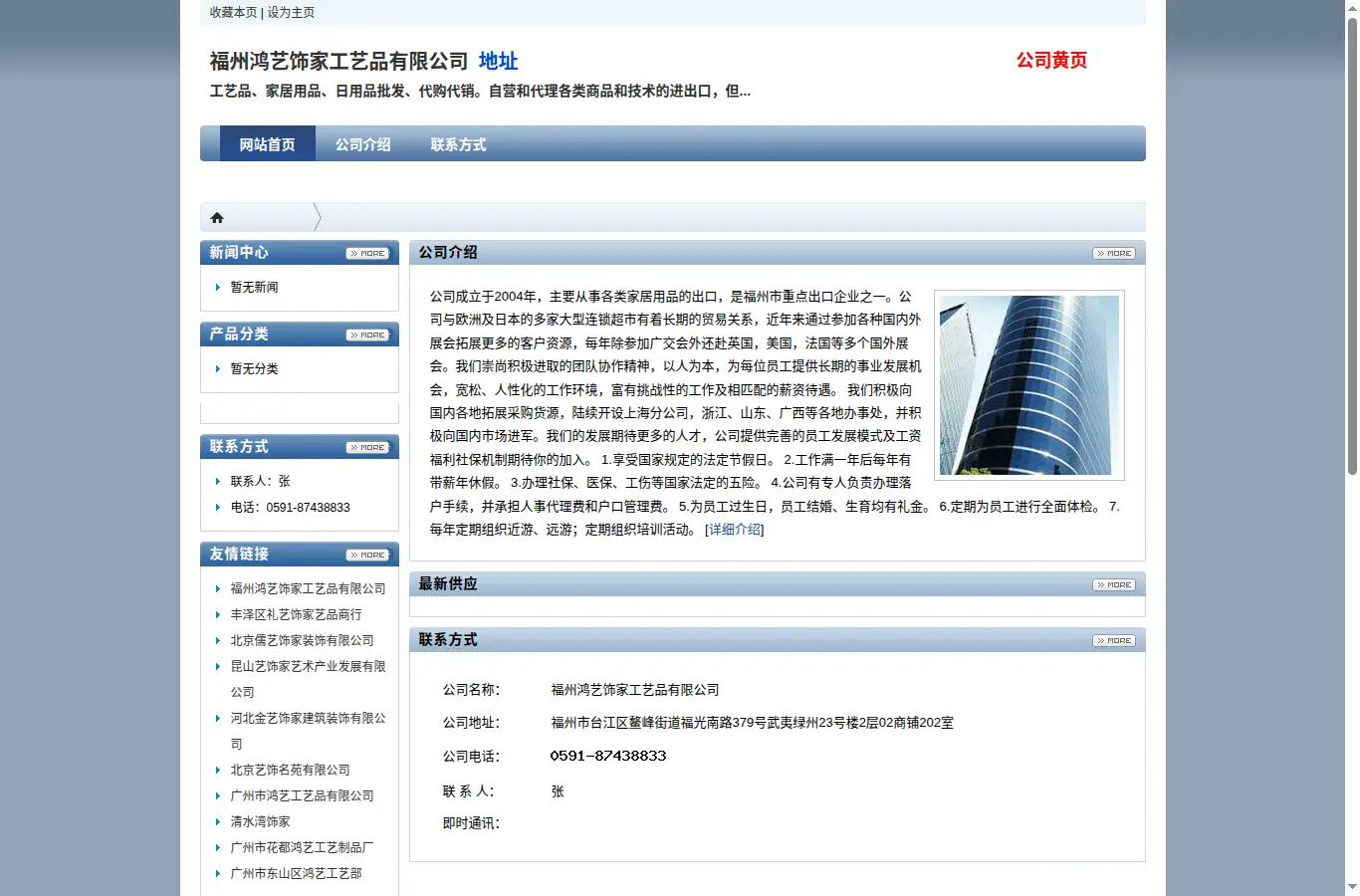Open the 广州市花都鸿艺工艺制品厂 link

coord(303,847)
